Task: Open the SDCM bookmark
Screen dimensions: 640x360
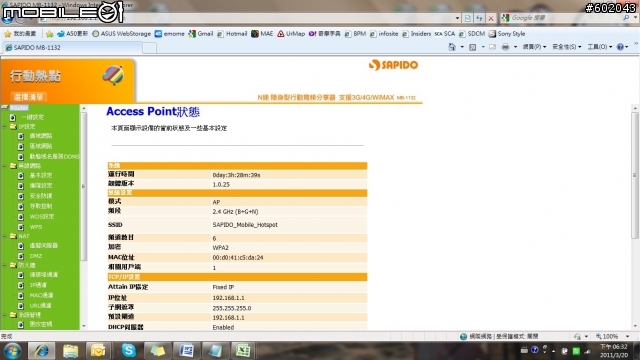Action: coord(472,34)
